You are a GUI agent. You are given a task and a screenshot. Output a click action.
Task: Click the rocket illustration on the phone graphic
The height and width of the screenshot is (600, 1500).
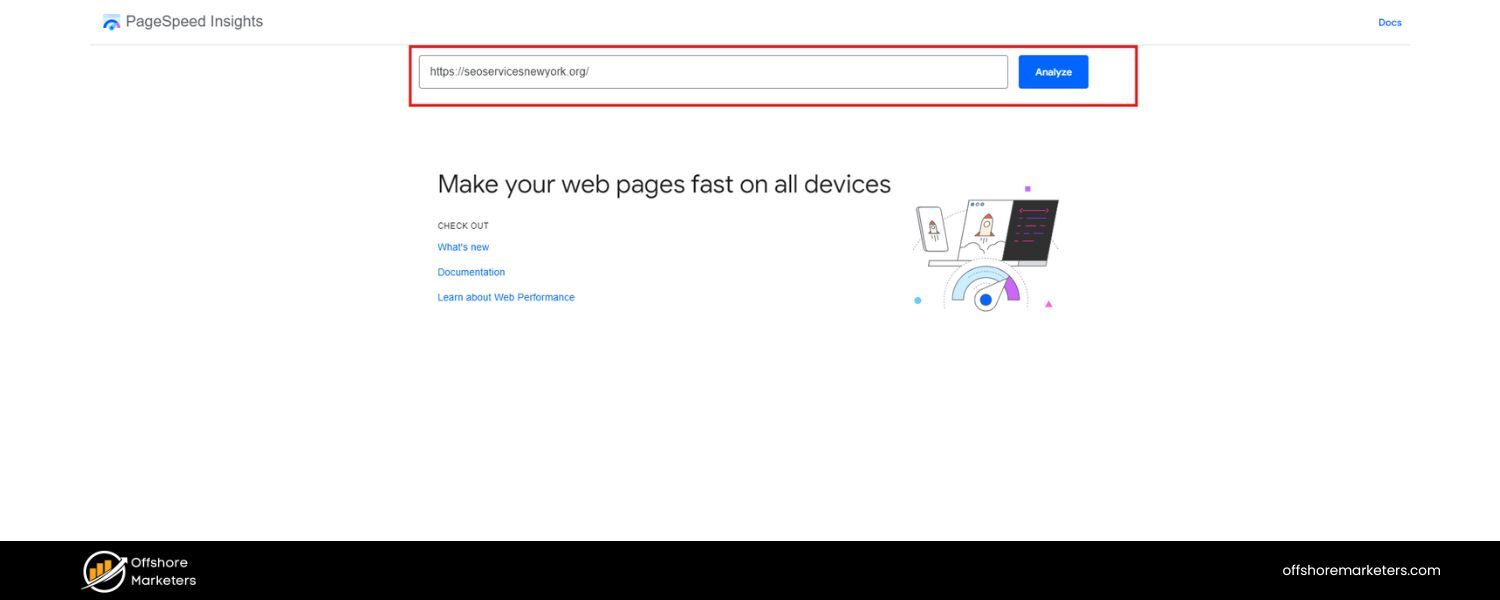tap(933, 227)
